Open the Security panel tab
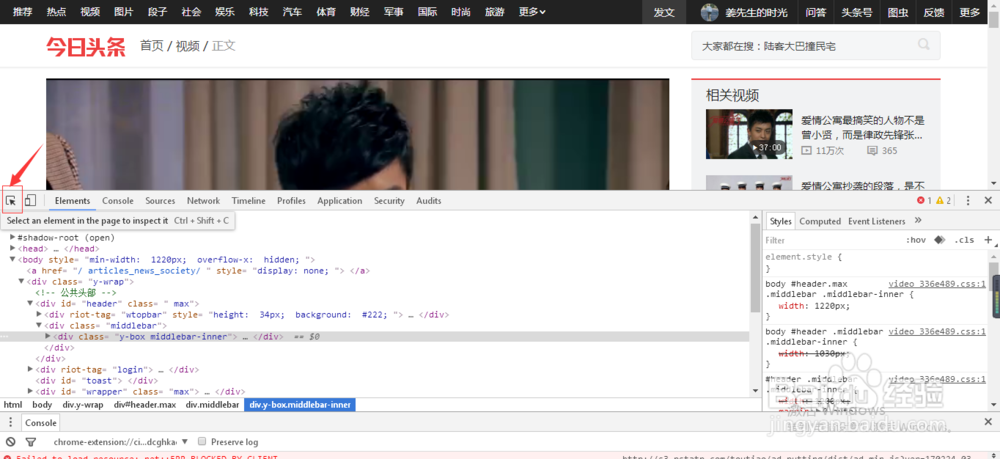This screenshot has width=1000, height=459. point(390,201)
